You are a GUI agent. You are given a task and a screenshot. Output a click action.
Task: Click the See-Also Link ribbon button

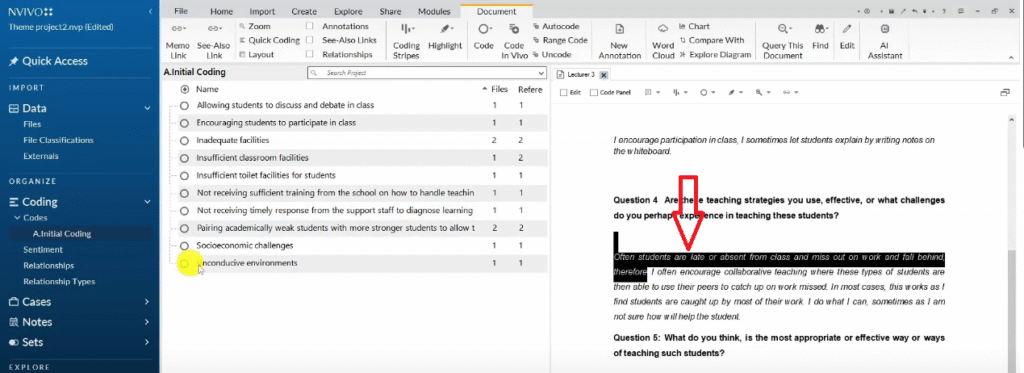pyautogui.click(x=214, y=42)
